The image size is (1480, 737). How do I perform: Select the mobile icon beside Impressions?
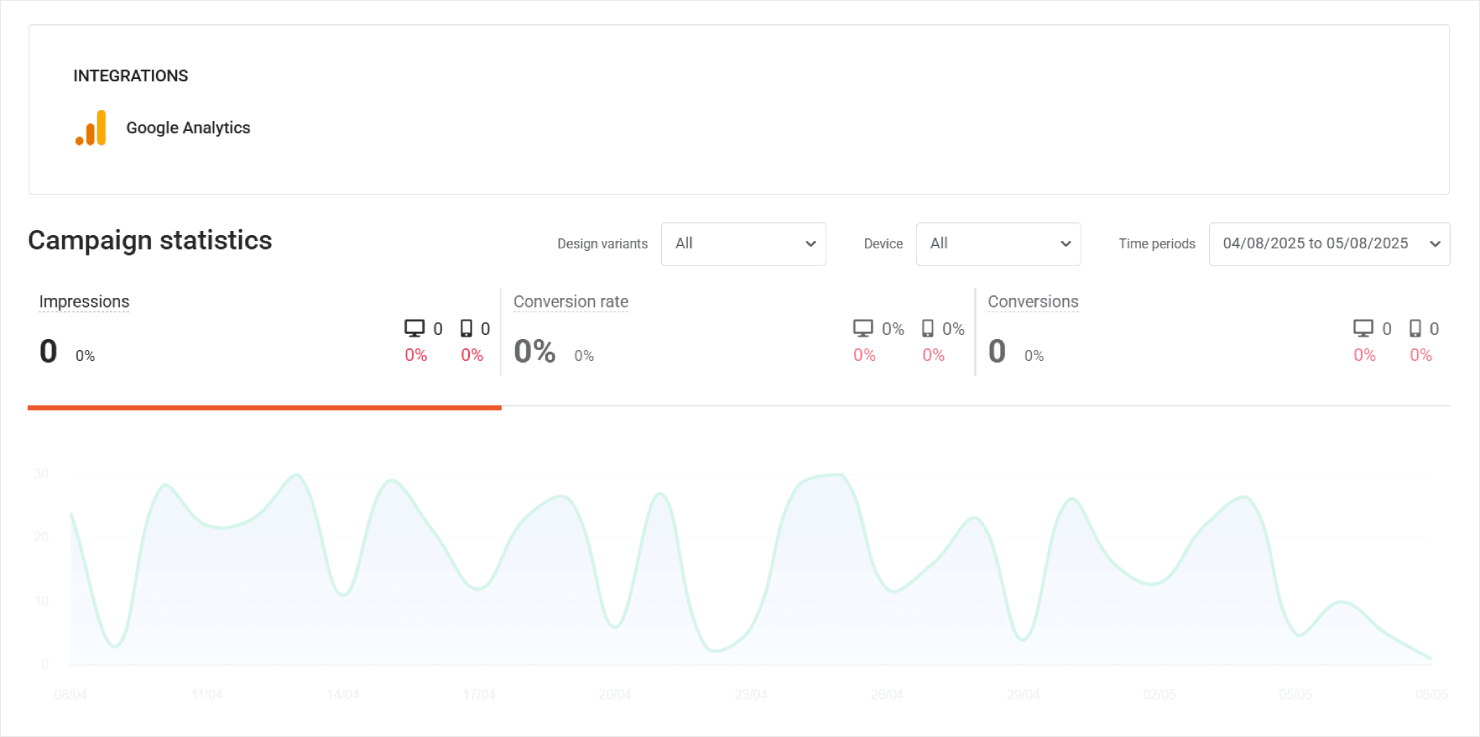[x=466, y=328]
